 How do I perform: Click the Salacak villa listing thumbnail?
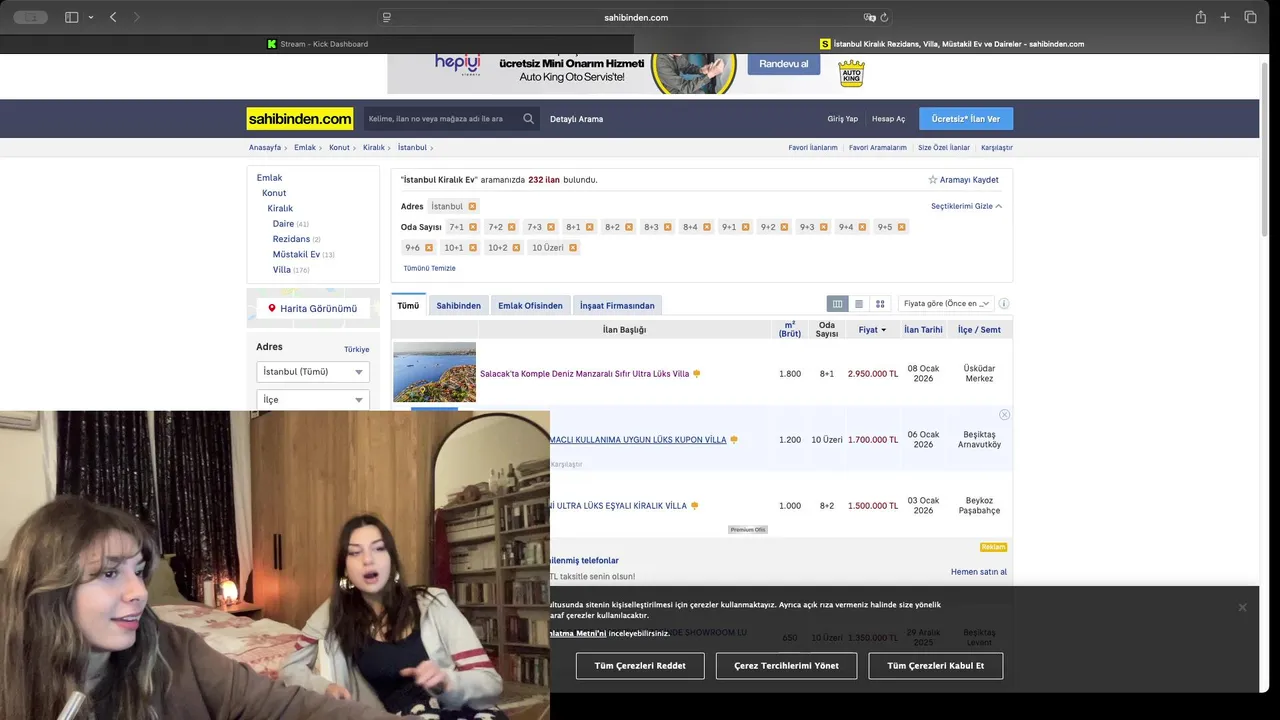pyautogui.click(x=434, y=372)
